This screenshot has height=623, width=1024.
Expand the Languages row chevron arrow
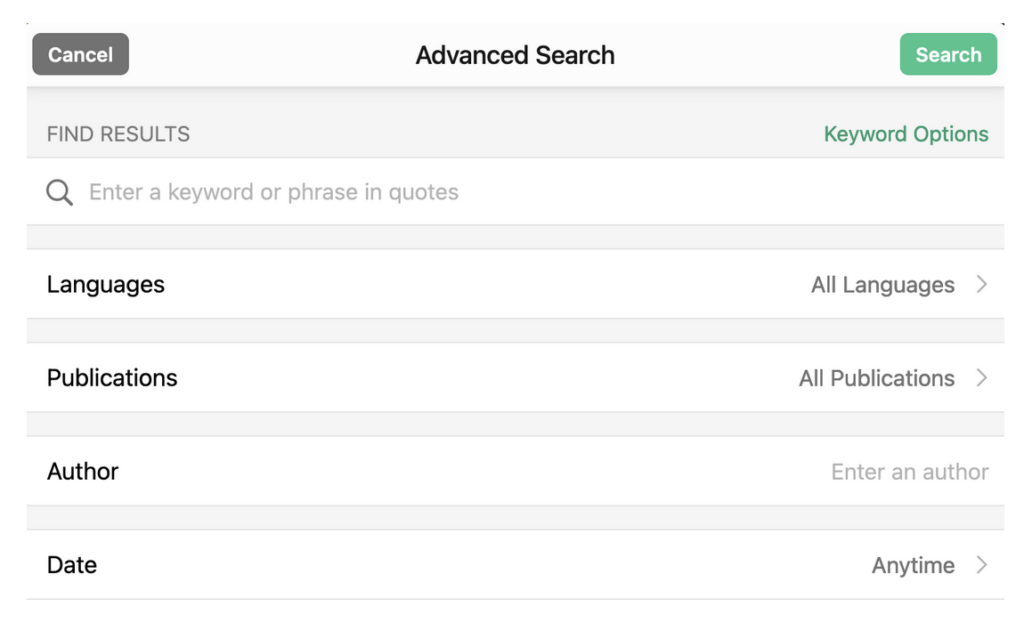[x=982, y=285]
